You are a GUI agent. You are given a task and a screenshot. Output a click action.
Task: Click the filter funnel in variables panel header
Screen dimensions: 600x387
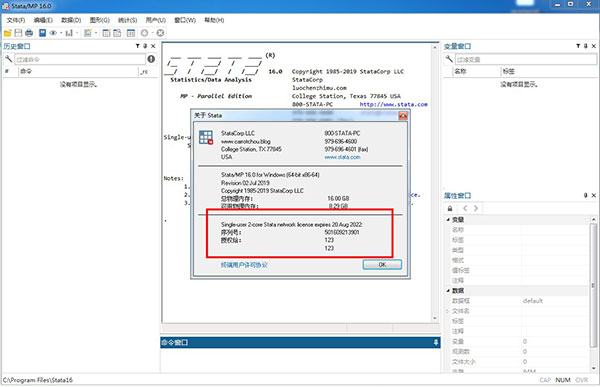coord(578,46)
